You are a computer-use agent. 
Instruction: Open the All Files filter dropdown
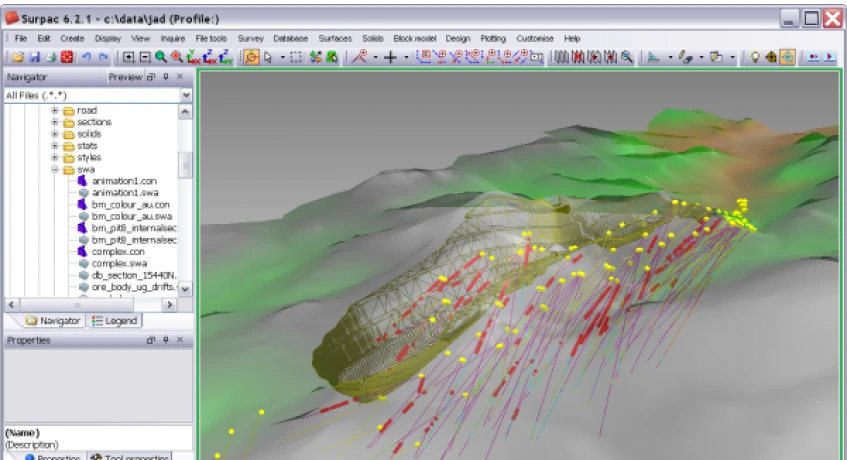pyautogui.click(x=186, y=95)
